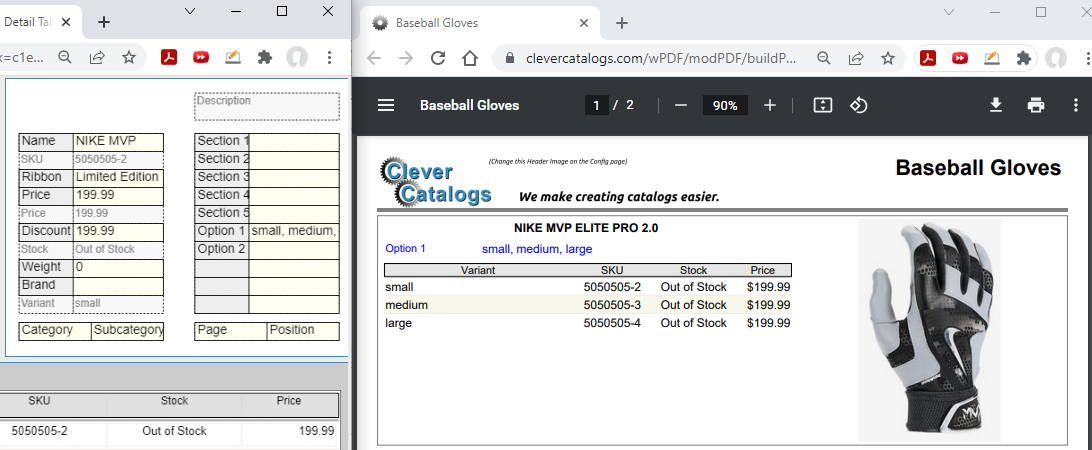This screenshot has width=1092, height=450.
Task: Open tab search dropdown in right browser
Action: point(949,12)
